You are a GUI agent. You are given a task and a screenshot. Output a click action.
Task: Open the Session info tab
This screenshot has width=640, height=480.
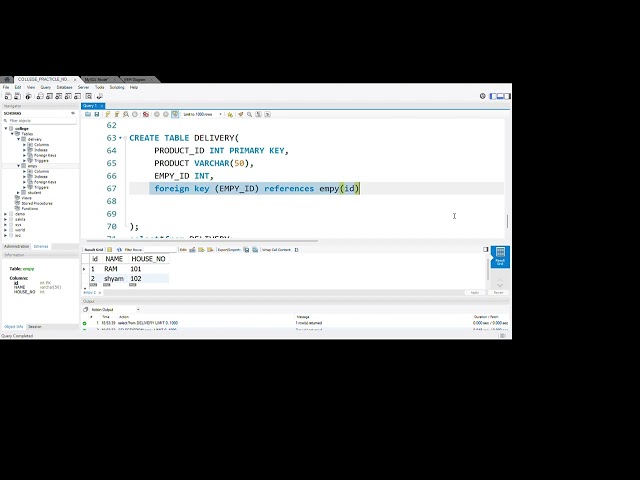[35, 327]
